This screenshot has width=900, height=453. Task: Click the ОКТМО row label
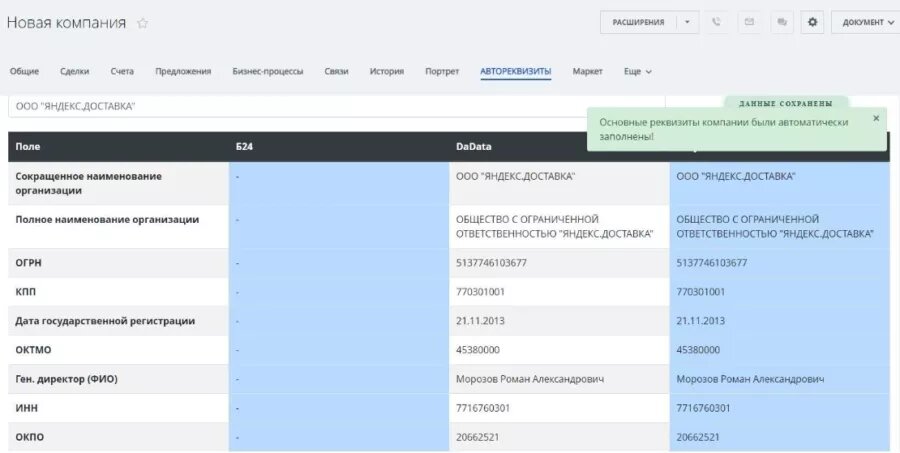(33, 350)
